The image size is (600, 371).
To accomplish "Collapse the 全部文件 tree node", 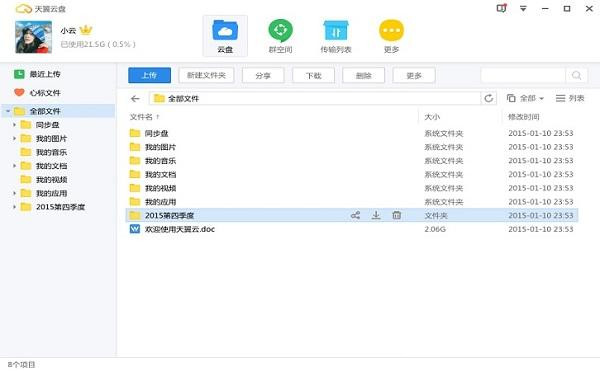I will (8, 111).
